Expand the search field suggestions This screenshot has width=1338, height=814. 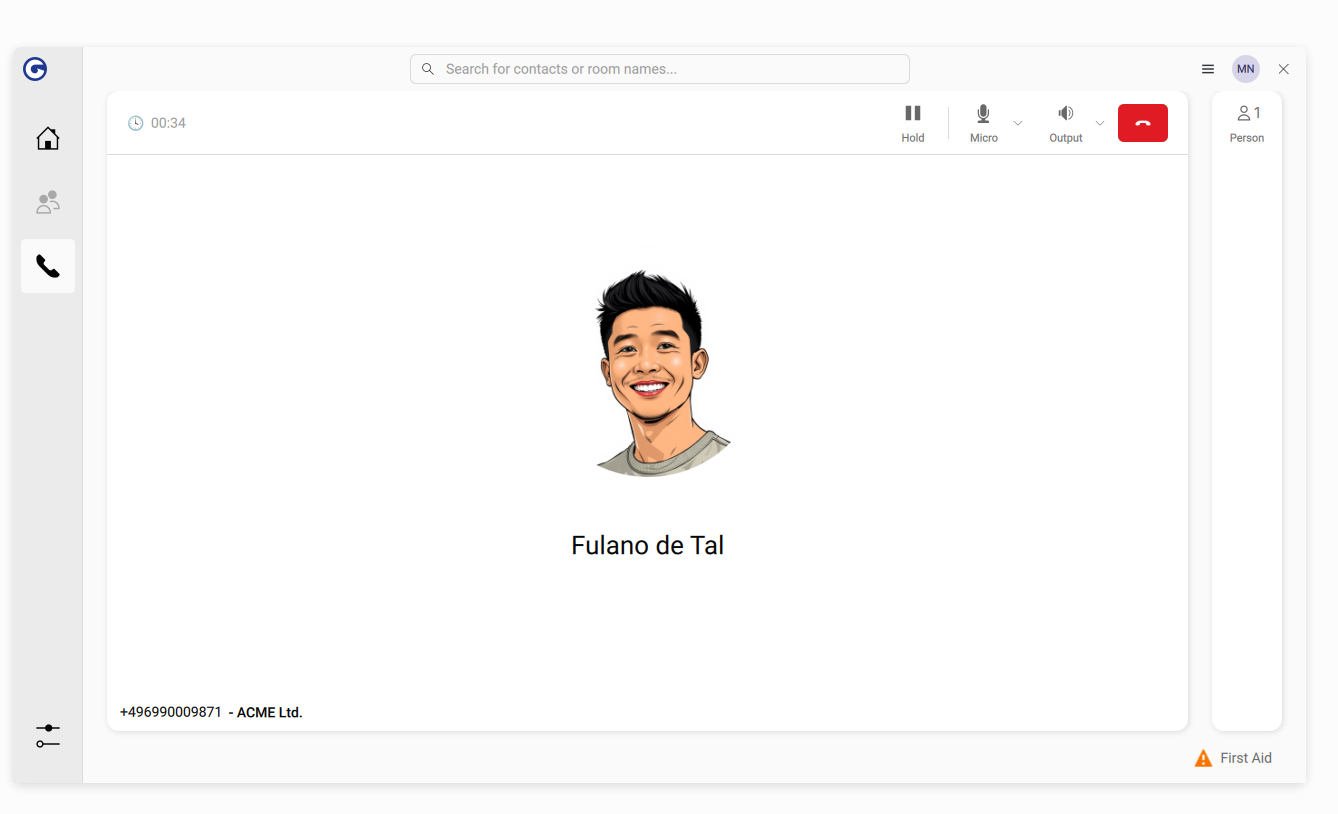(x=659, y=69)
